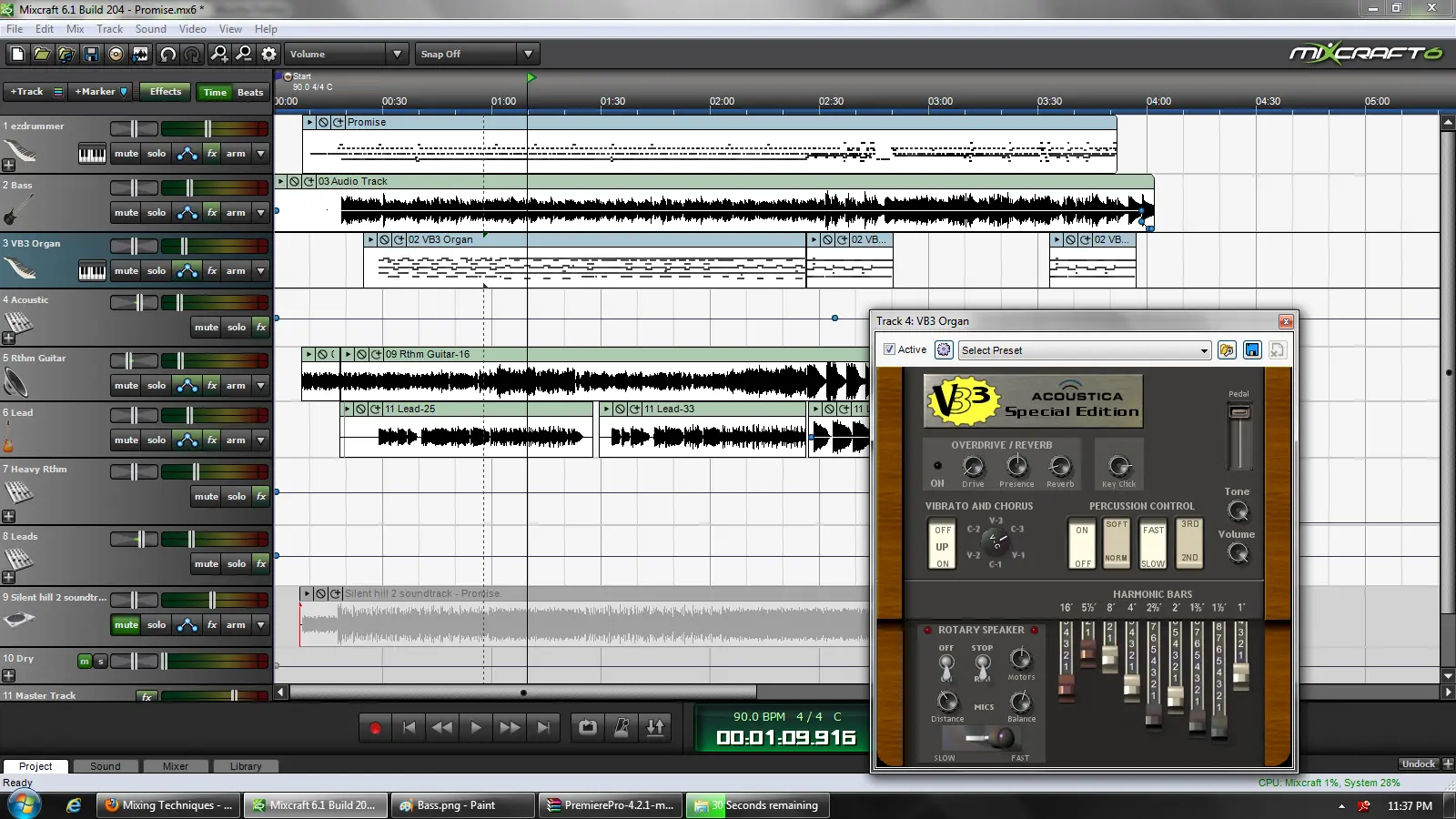Click the burn CD icon
1456x819 pixels.
116,55
